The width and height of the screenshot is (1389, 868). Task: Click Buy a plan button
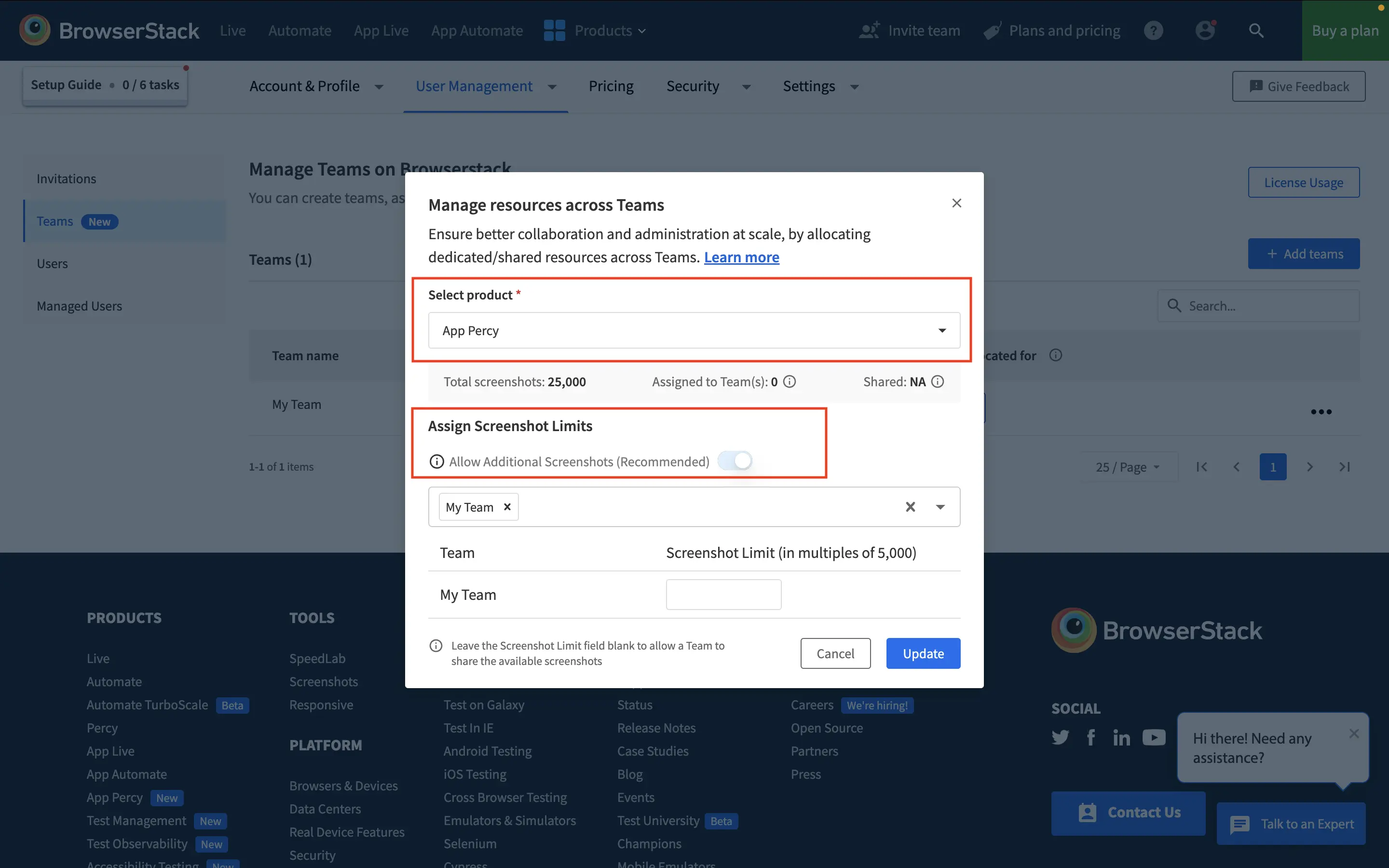1345,30
